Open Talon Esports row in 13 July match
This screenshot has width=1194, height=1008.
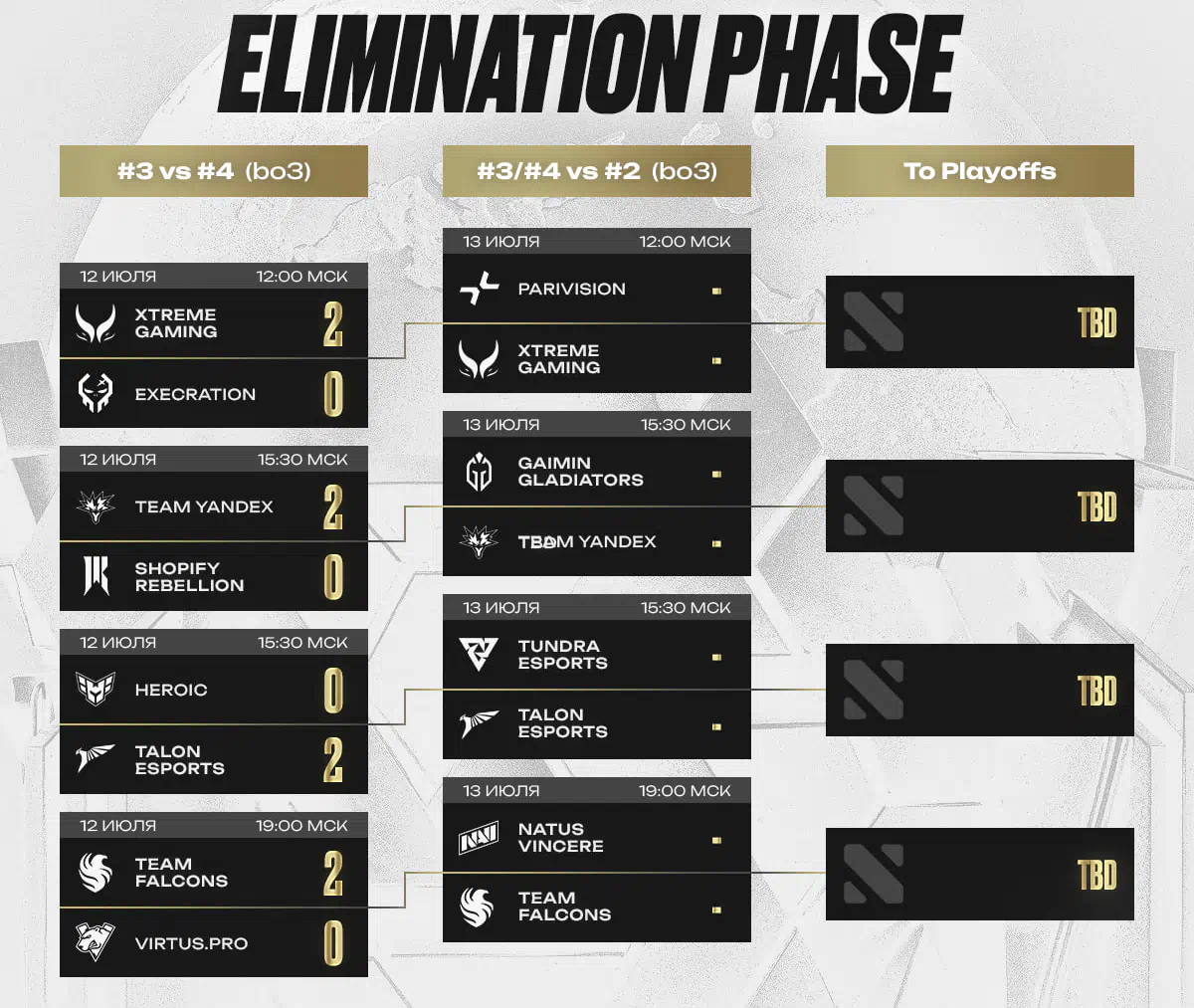597,723
